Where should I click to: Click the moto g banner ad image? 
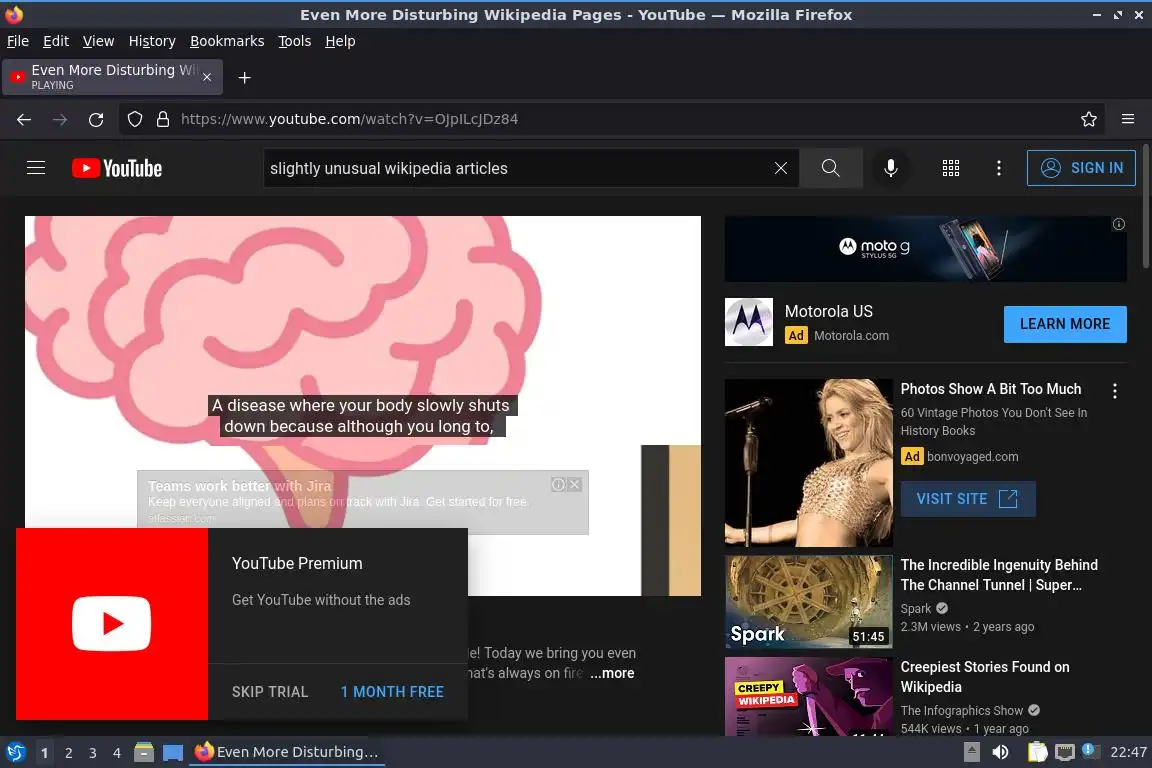[x=926, y=249]
